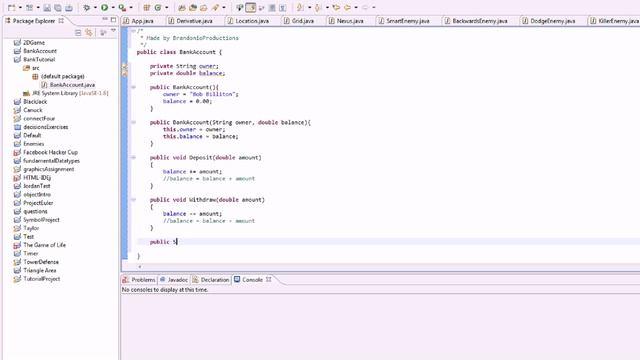Click the New Java Package icon
Image resolution: width=640 pixels, height=360 pixels.
tap(147, 7)
